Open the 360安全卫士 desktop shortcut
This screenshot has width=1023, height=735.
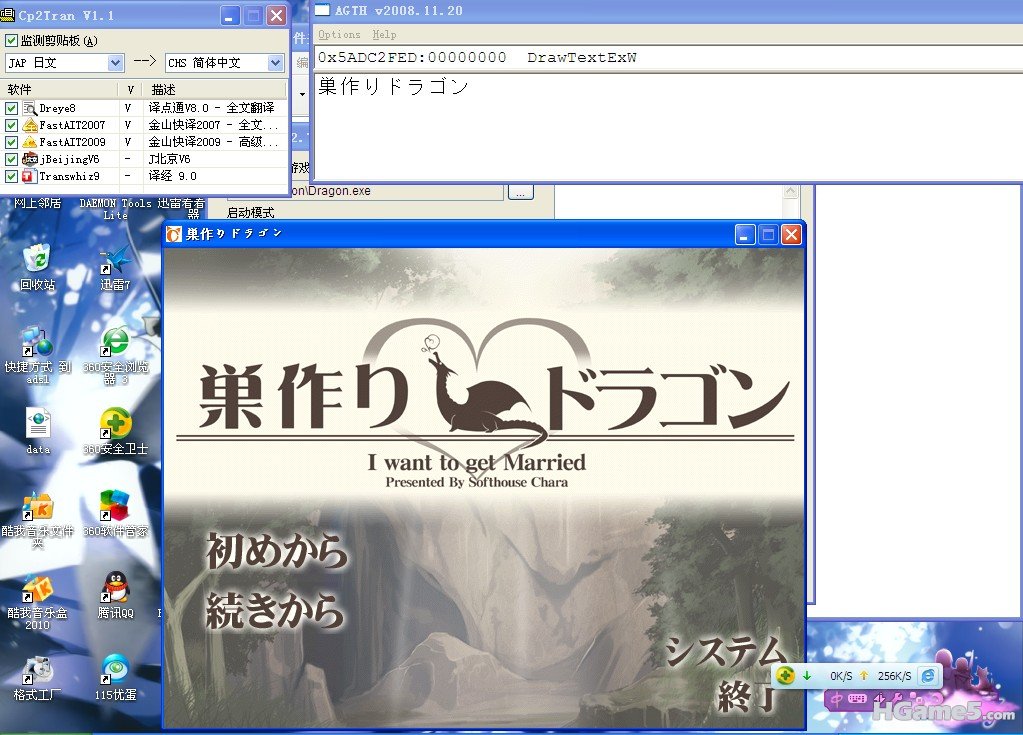coord(116,424)
